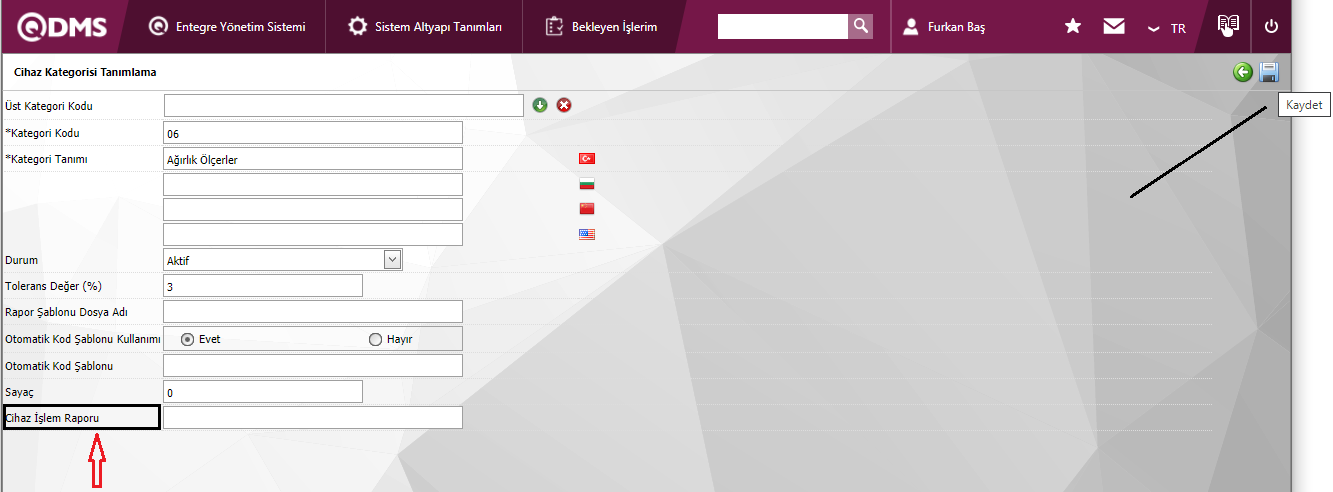The image size is (1333, 492).
Task: Click the Tolerans Değer (%) label
Action: coord(53,286)
